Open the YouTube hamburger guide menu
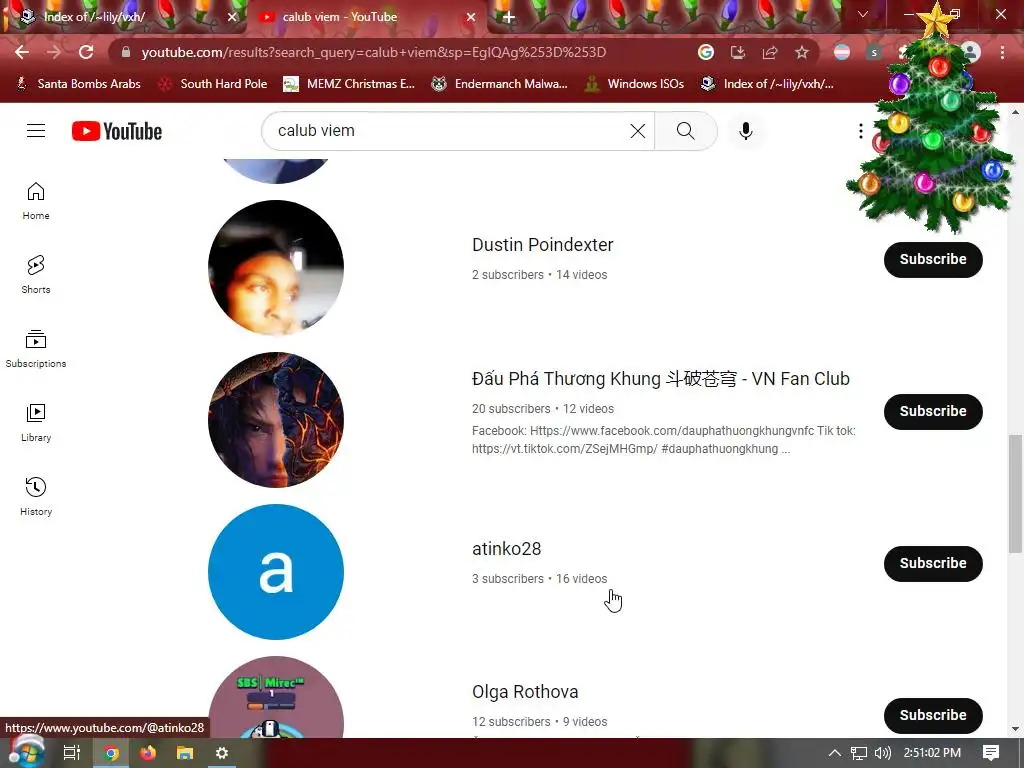The image size is (1024, 768). click(36, 131)
